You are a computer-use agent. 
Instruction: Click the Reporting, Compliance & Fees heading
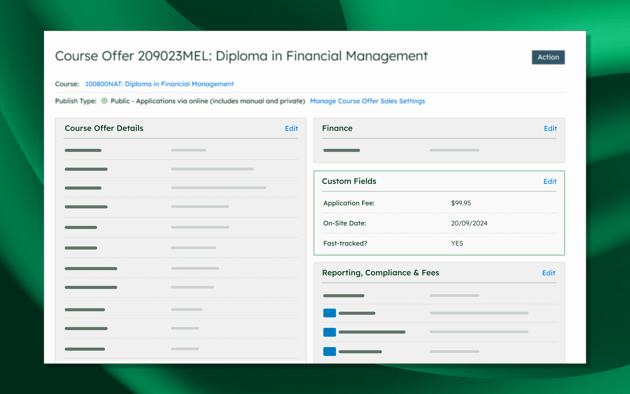click(x=380, y=273)
